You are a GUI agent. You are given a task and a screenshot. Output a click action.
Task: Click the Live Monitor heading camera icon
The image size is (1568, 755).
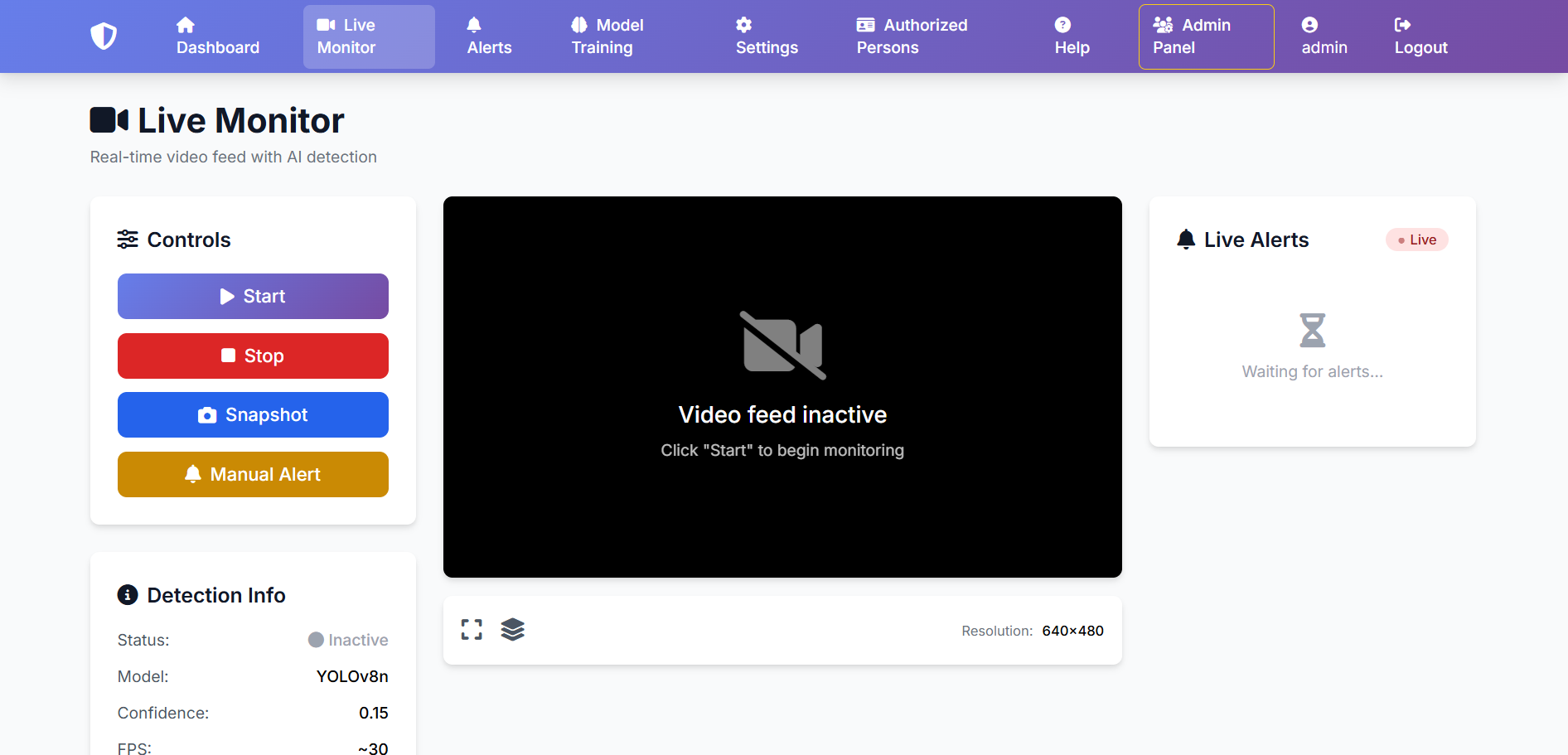[109, 120]
